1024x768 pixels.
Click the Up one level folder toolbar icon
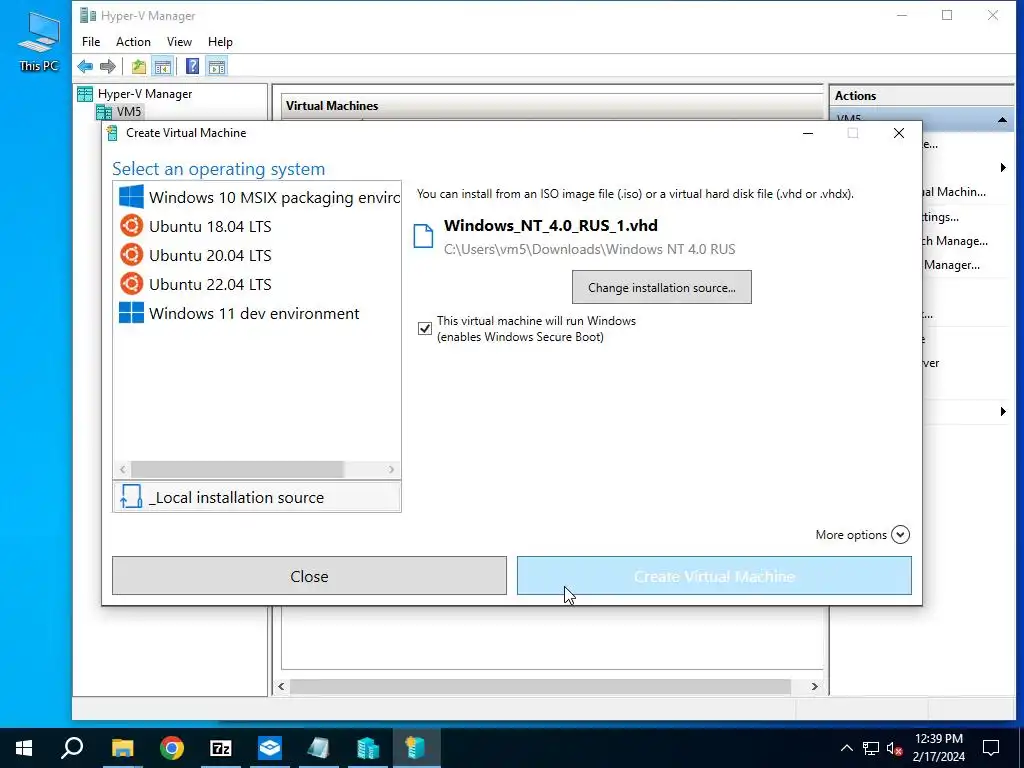click(x=138, y=66)
